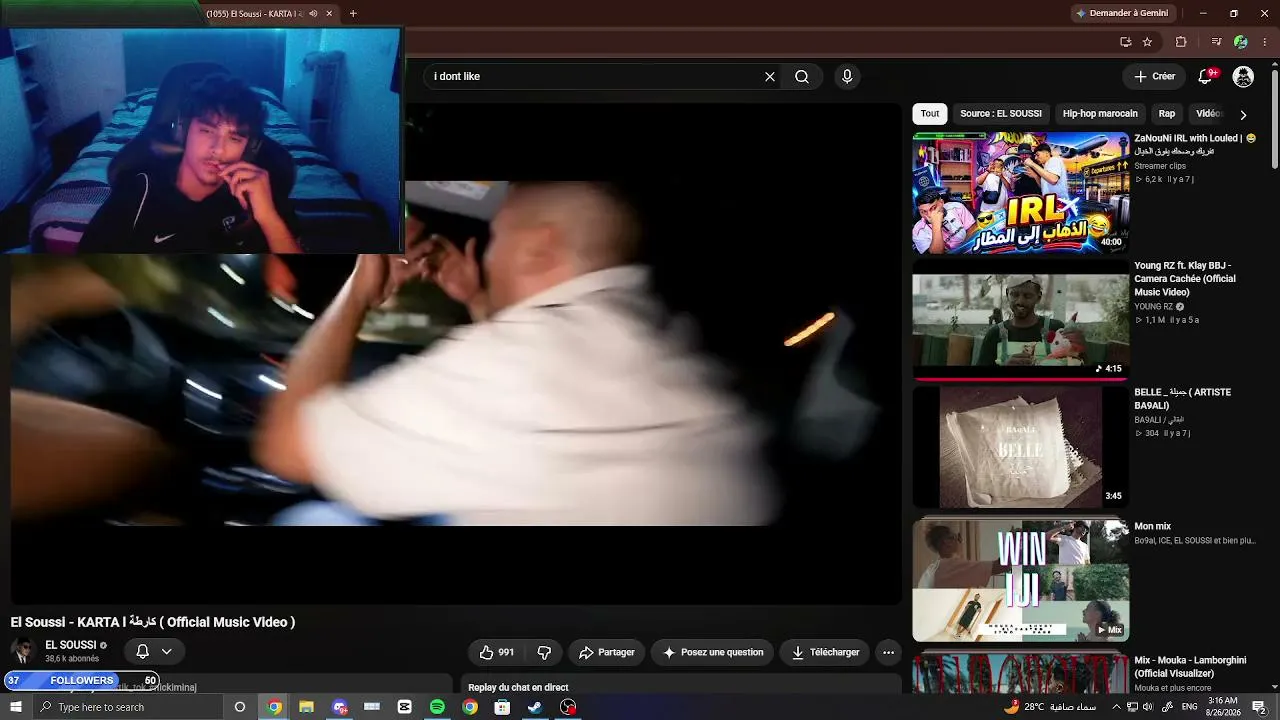Expand the subscription notification dropdown chevron
The width and height of the screenshot is (1280, 720).
[x=167, y=652]
